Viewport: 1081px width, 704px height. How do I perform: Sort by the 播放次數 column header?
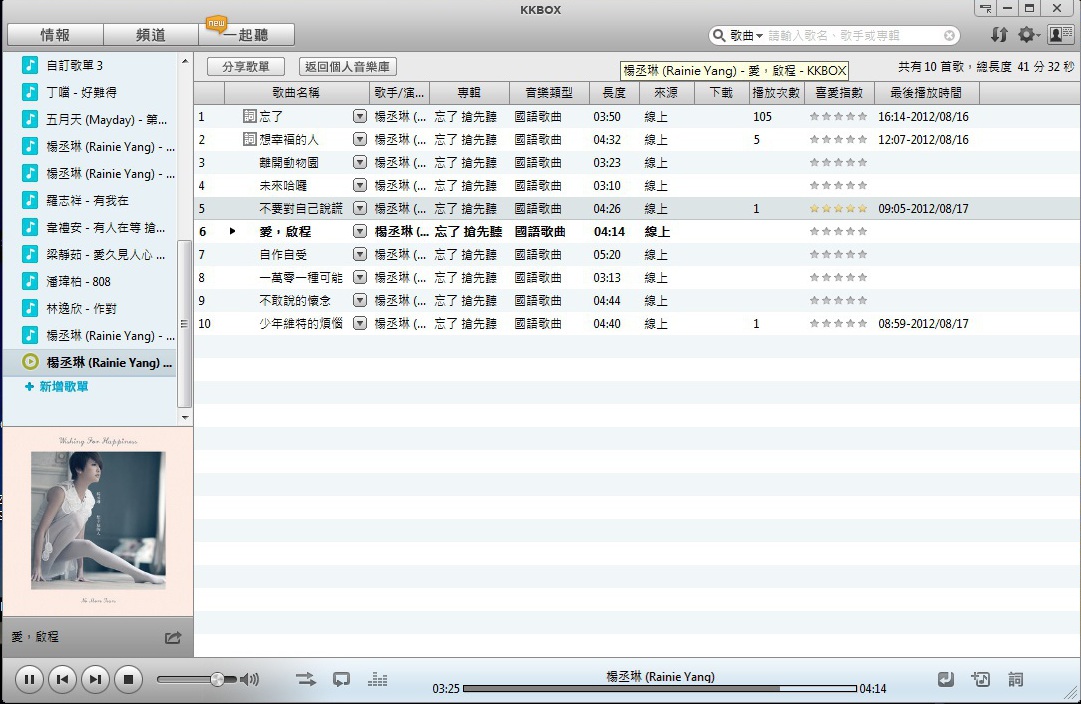pos(776,92)
